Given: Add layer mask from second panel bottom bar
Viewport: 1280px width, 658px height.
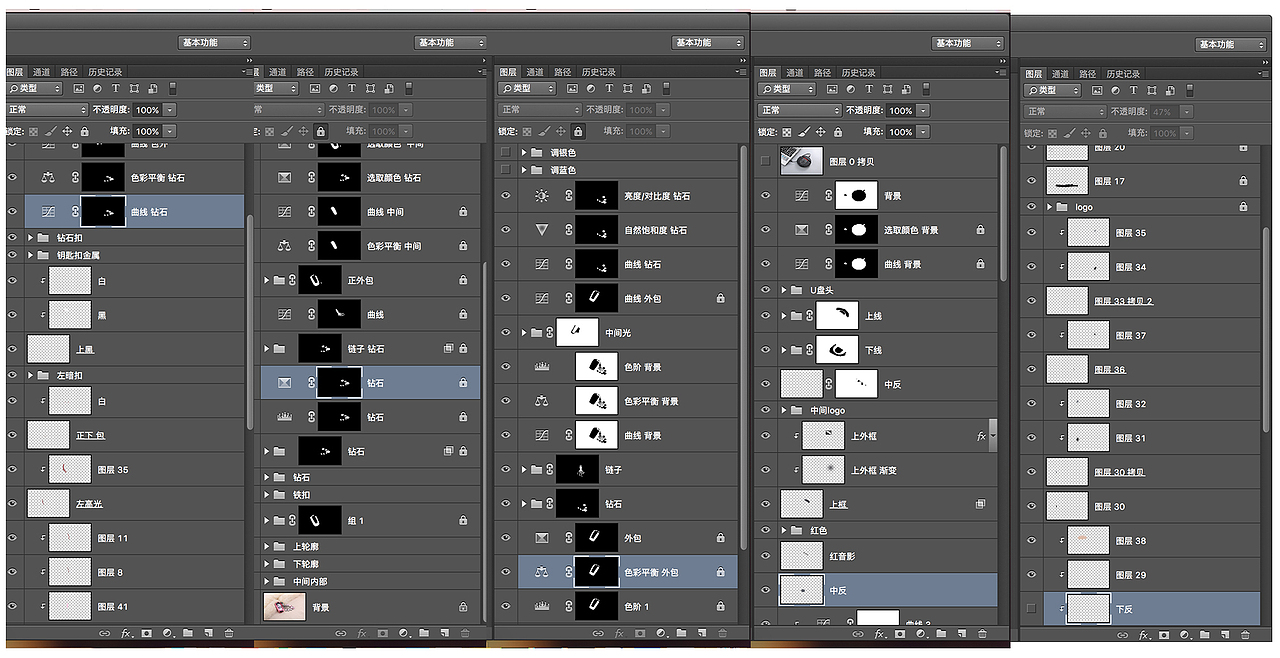Looking at the screenshot, I should coord(384,633).
